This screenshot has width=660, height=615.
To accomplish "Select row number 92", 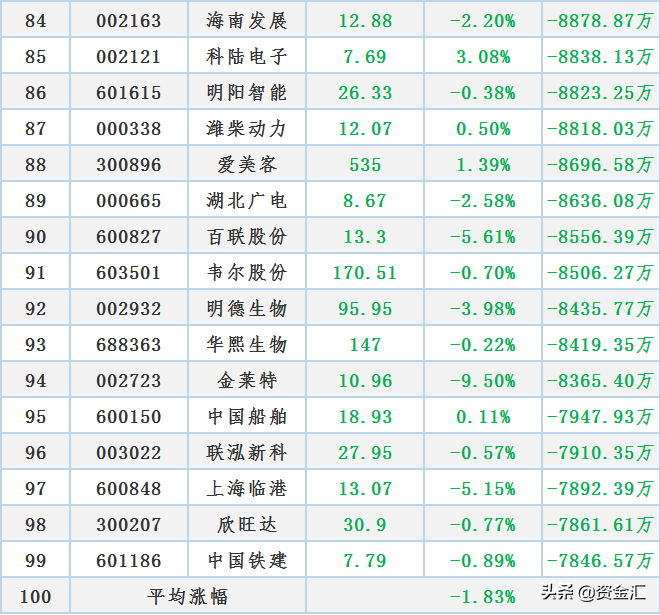I will [x=35, y=309].
